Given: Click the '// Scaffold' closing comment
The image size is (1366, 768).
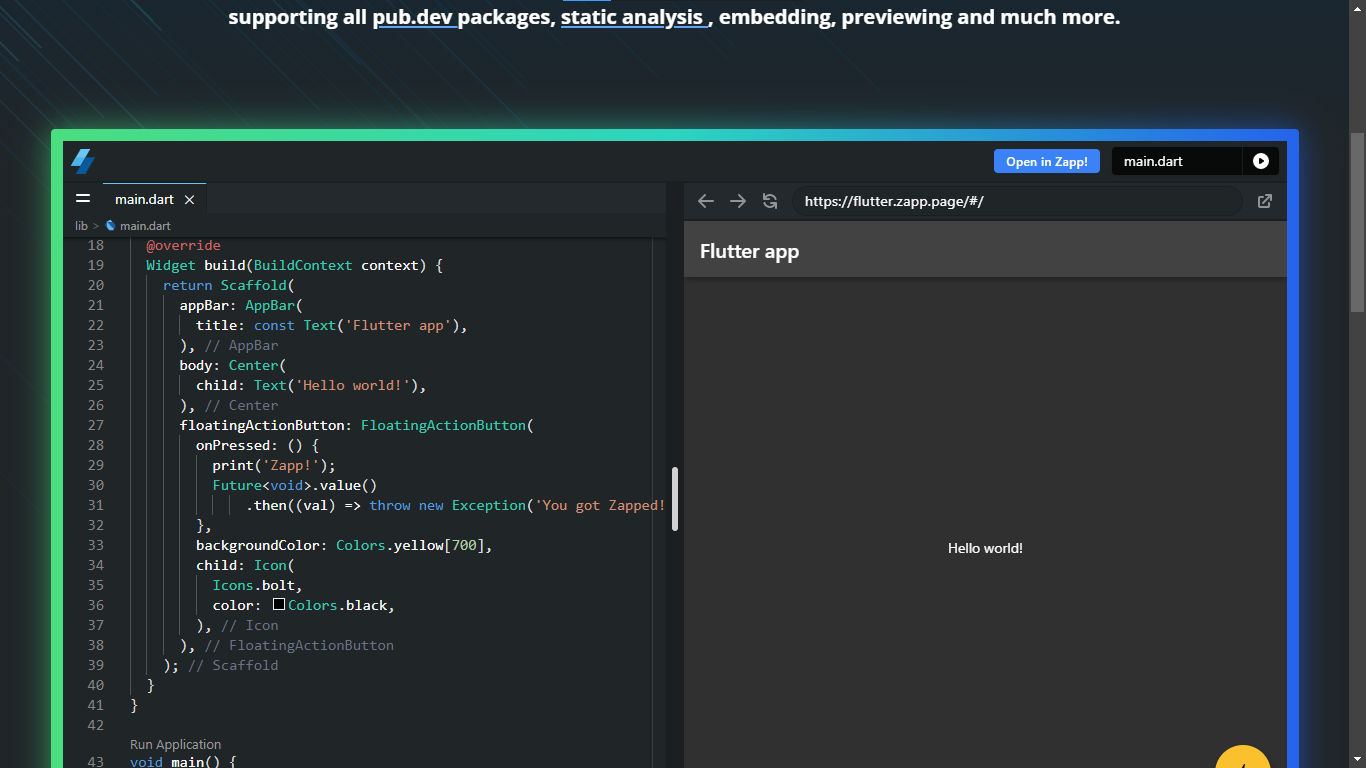Looking at the screenshot, I should pyautogui.click(x=233, y=665).
